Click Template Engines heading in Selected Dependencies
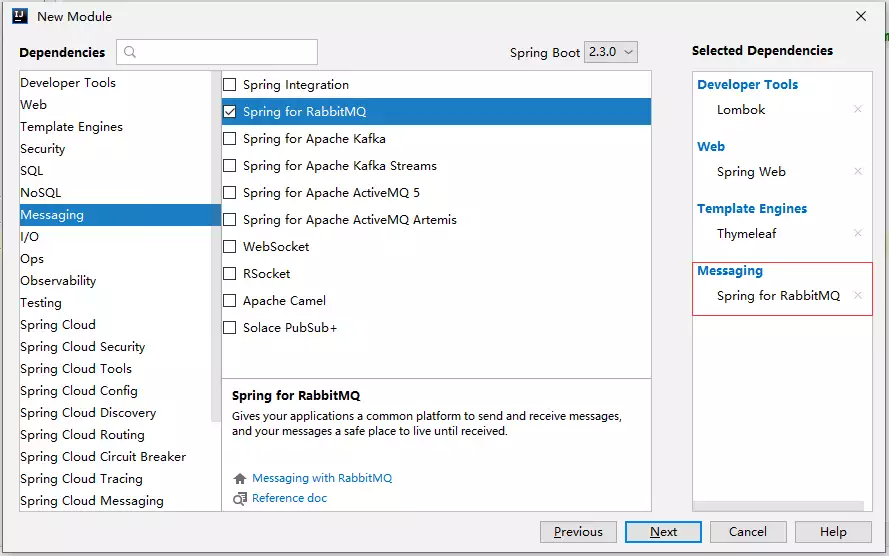889x556 pixels. [752, 209]
